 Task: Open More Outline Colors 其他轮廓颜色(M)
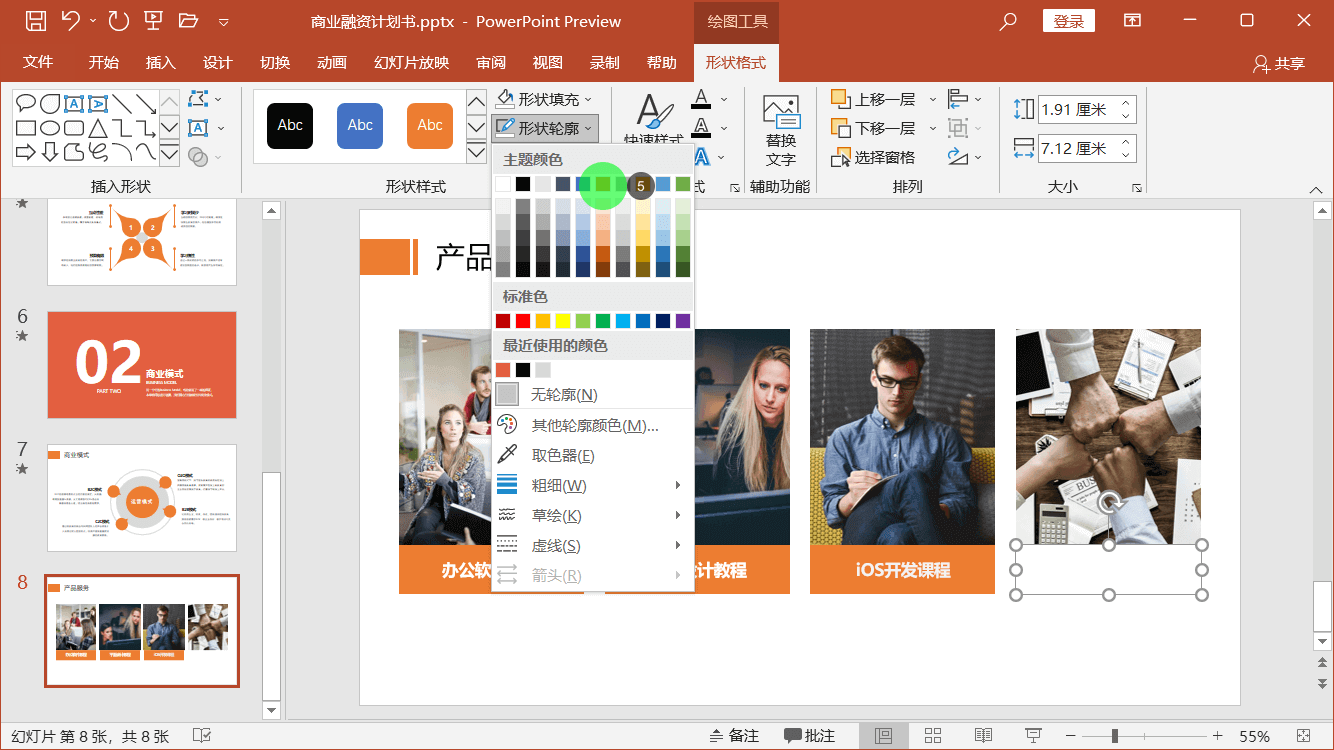tap(593, 425)
